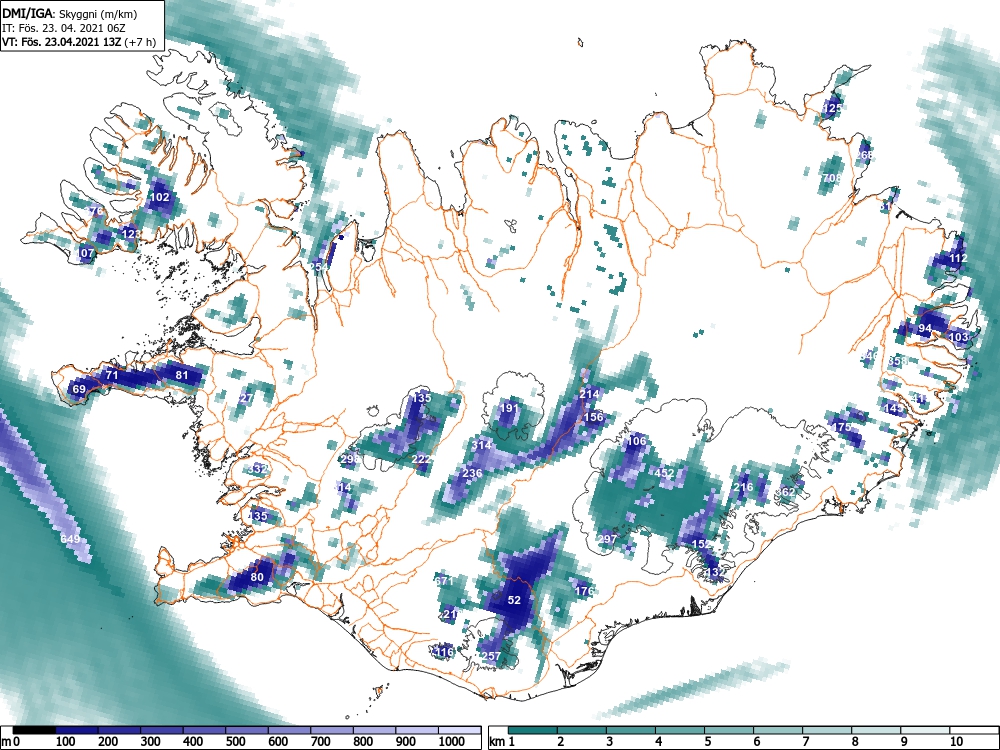1000x750 pixels.
Task: Click the visibility value '103' on the east coast
Action: click(x=958, y=337)
